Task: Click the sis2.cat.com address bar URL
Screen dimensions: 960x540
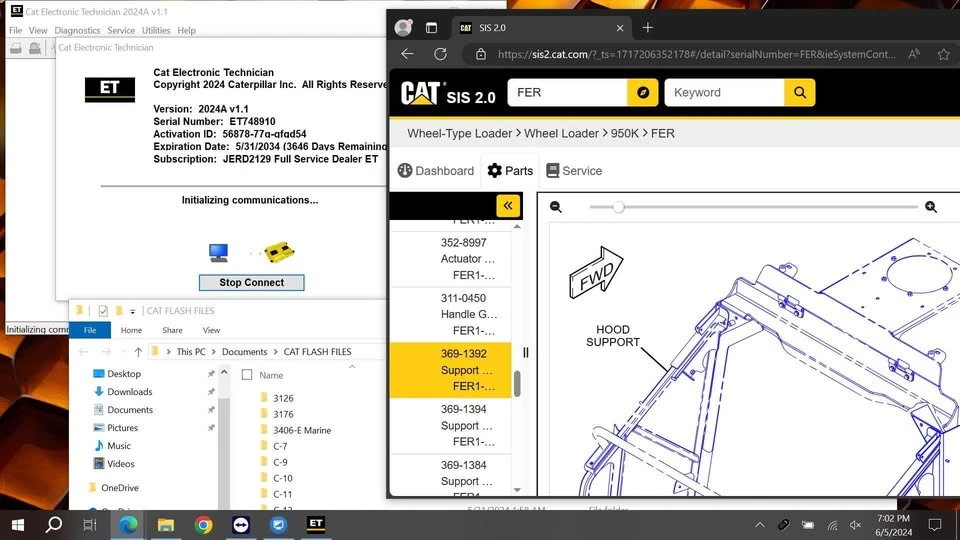Action: pyautogui.click(x=697, y=54)
